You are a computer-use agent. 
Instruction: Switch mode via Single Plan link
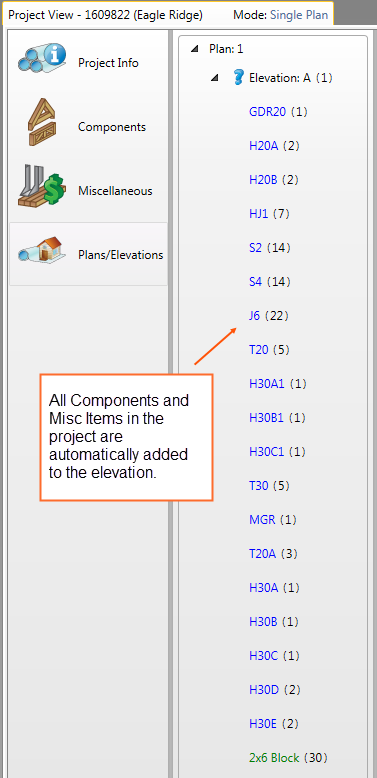pos(299,15)
